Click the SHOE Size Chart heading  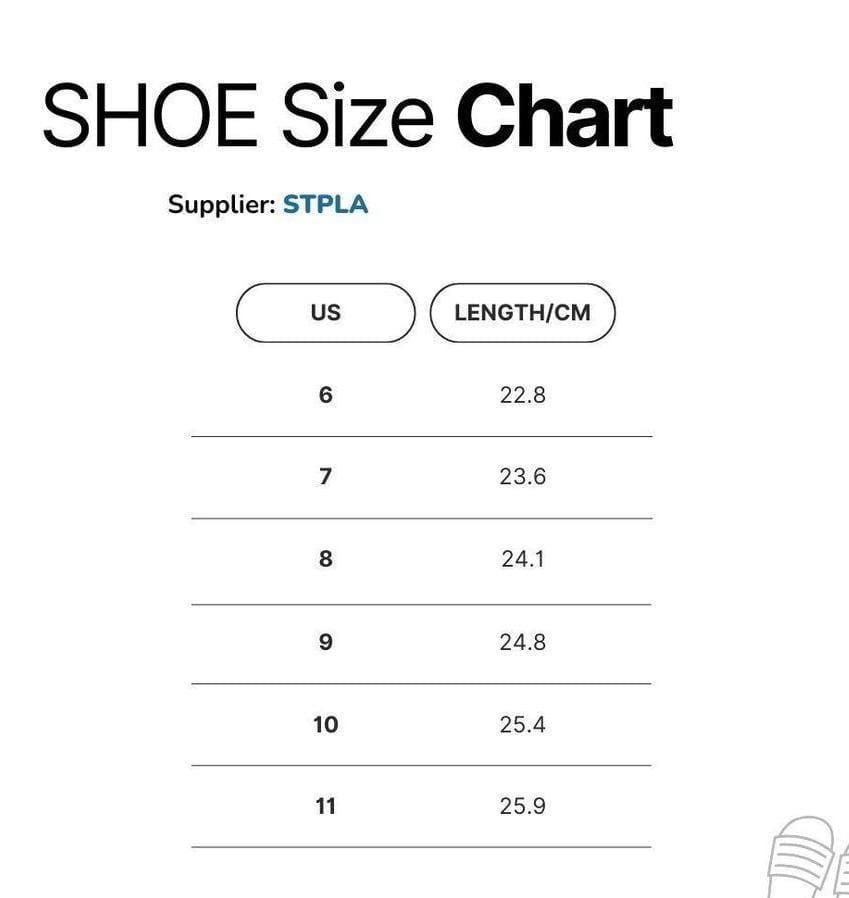click(x=357, y=118)
